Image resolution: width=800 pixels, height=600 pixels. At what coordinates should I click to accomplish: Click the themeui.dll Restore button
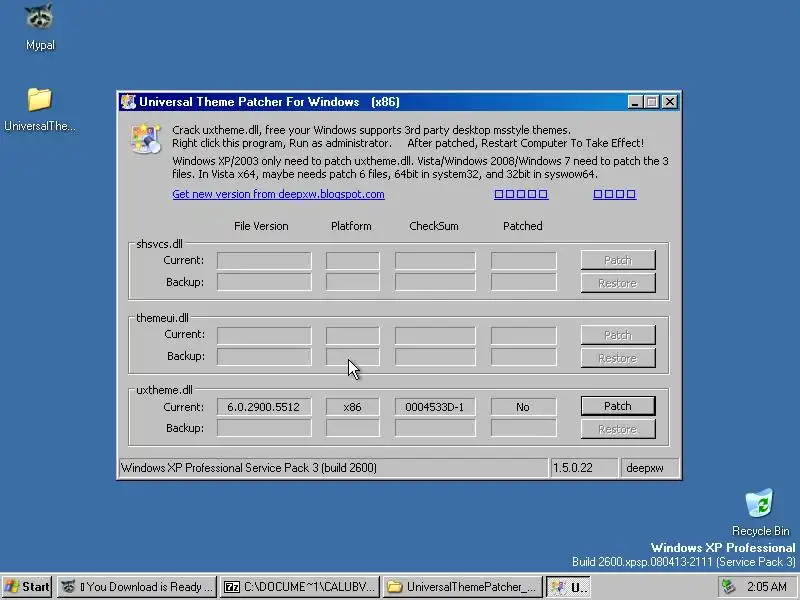[618, 358]
